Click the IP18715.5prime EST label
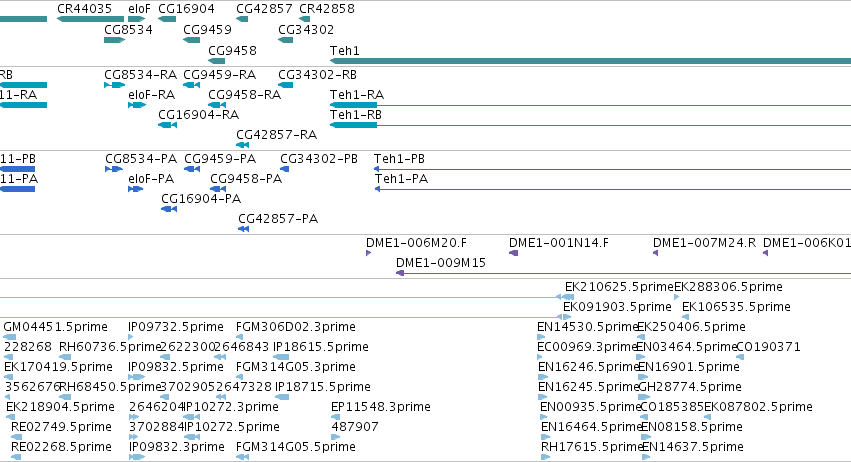This screenshot has height=462, width=851. pos(323,387)
